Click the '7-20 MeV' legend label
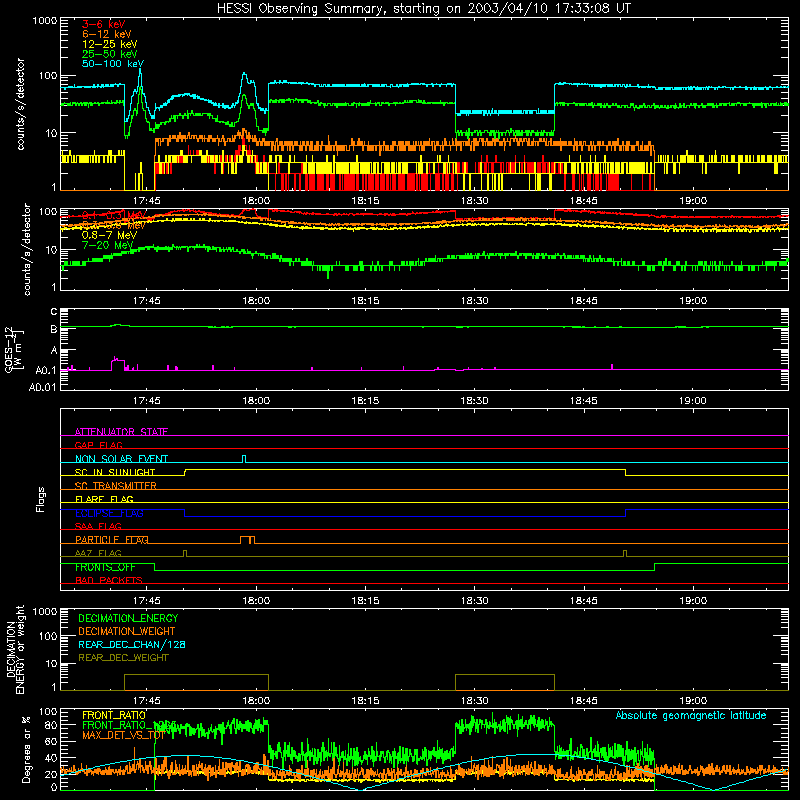The height and width of the screenshot is (800, 800). [x=107, y=245]
